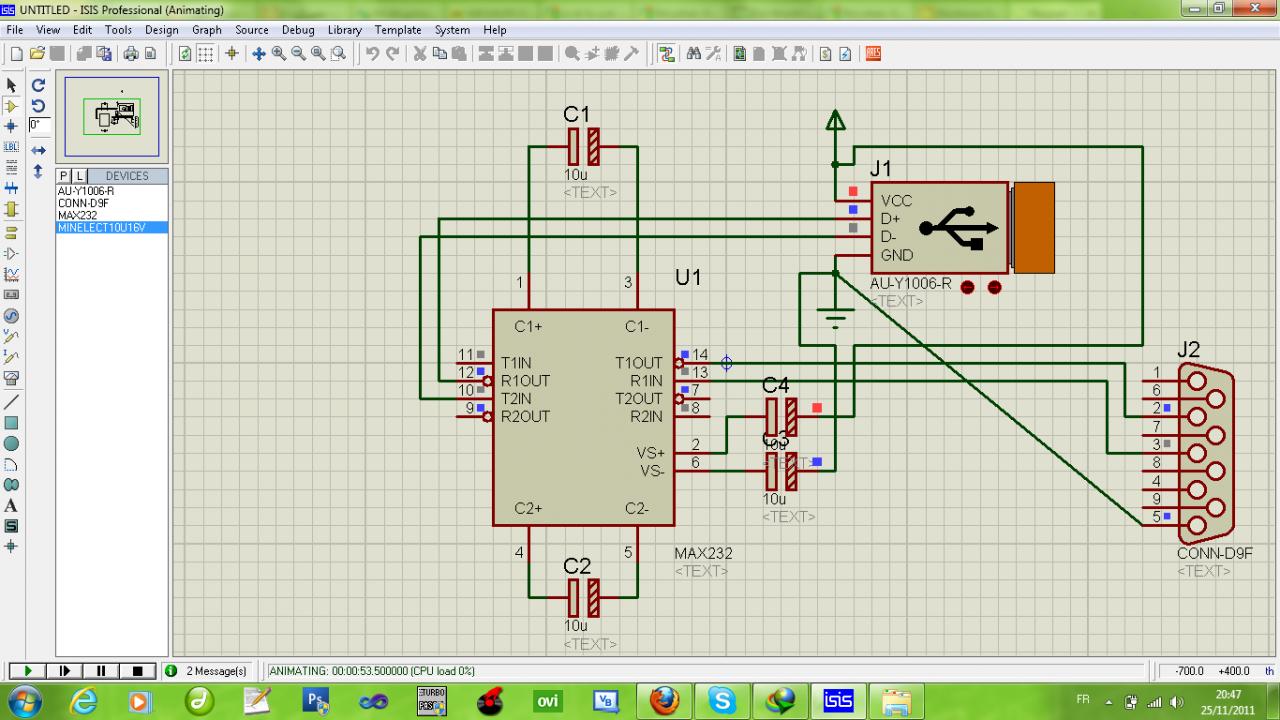This screenshot has width=1280, height=720.
Task: Stop the animation simulation
Action: tap(138, 671)
